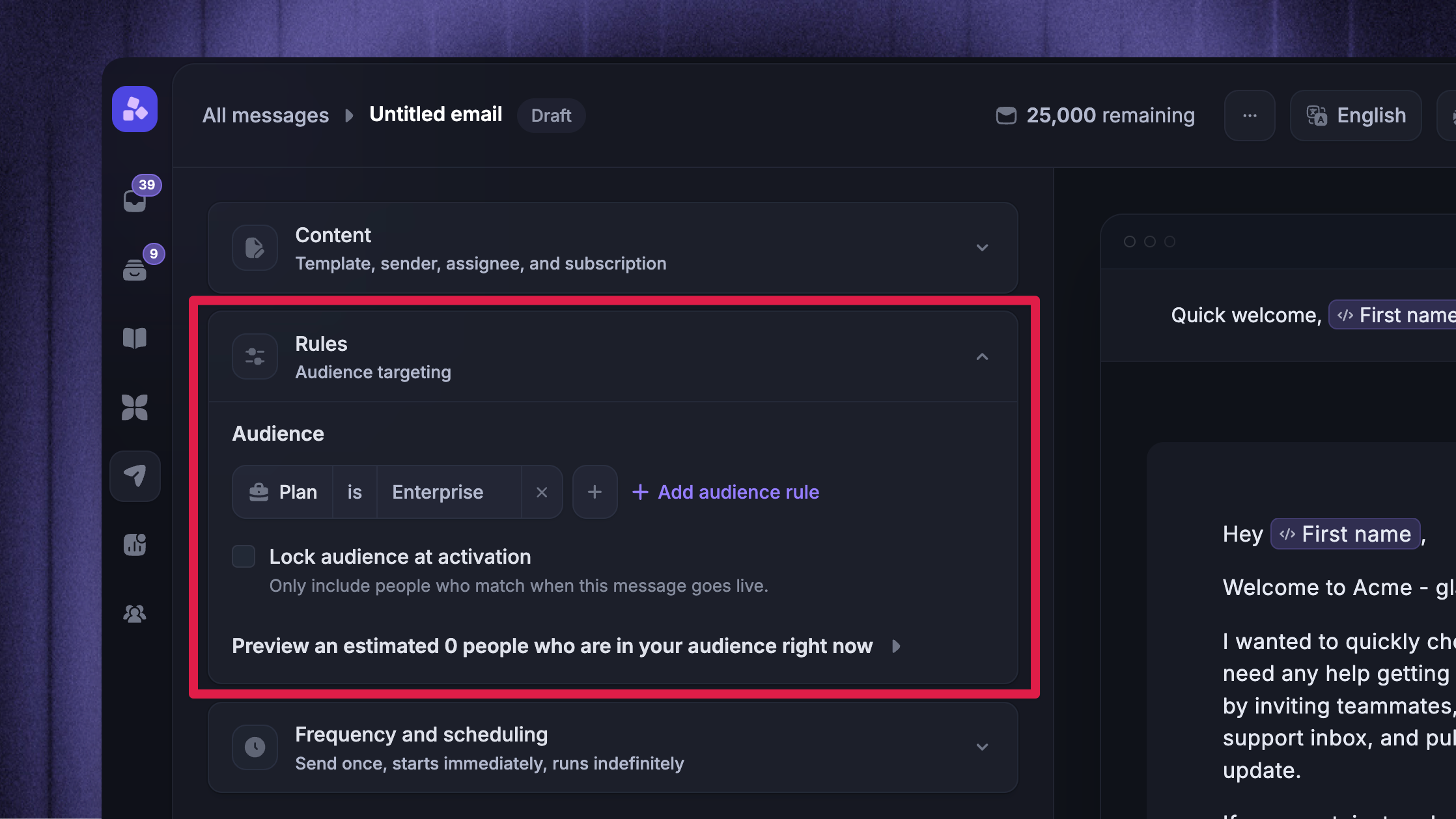Expand the Content section chevron
1456x819 pixels.
pos(982,247)
